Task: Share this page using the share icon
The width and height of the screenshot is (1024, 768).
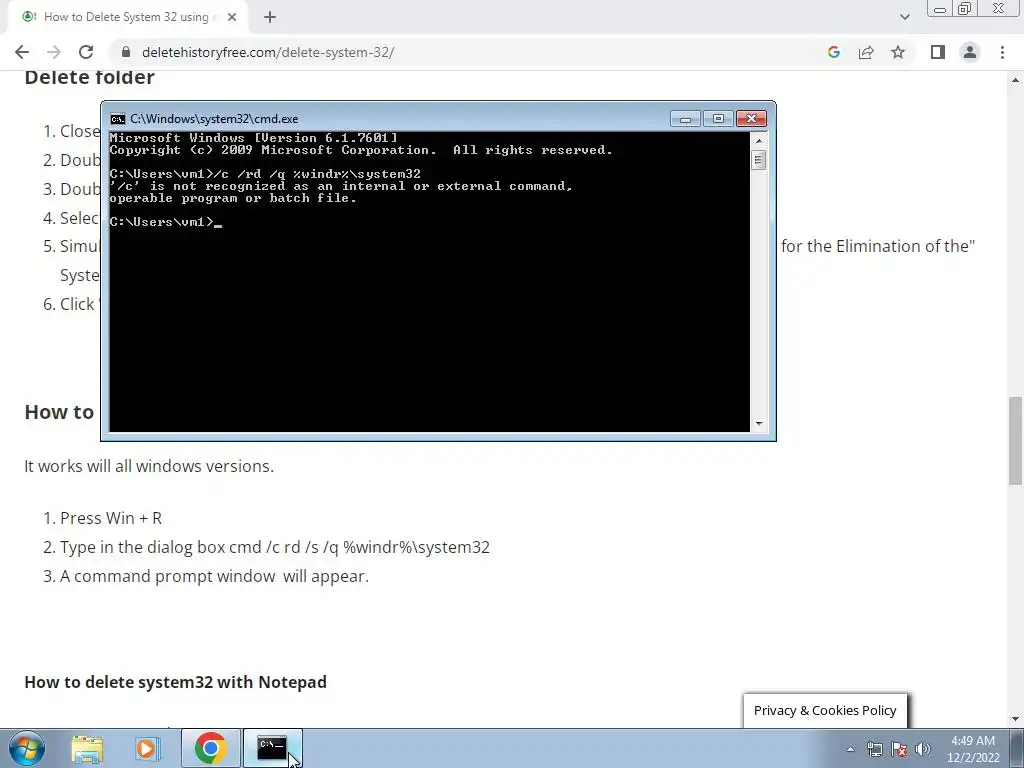Action: click(x=866, y=52)
